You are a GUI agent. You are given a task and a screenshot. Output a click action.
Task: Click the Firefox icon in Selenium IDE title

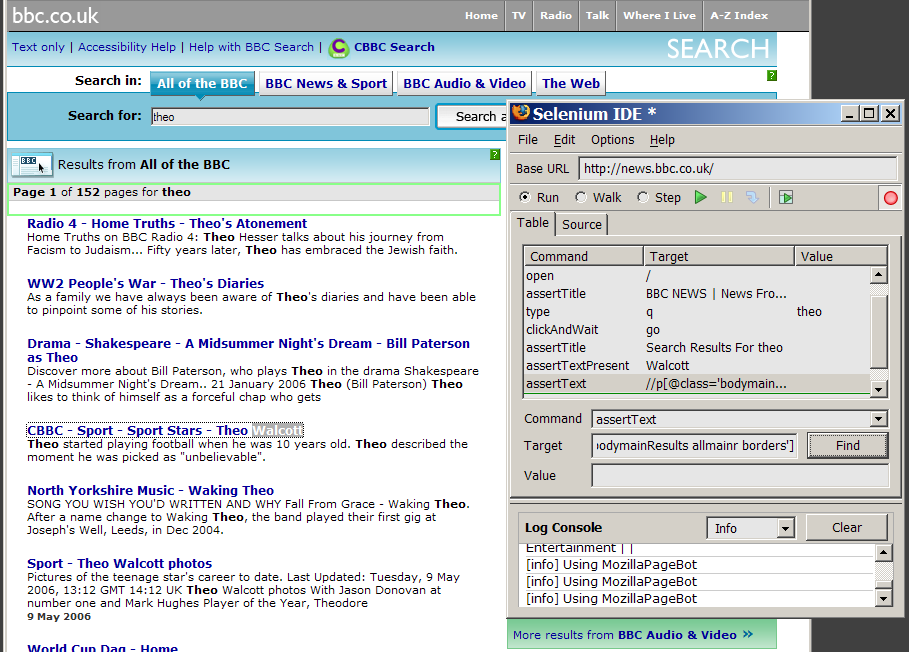[521, 112]
